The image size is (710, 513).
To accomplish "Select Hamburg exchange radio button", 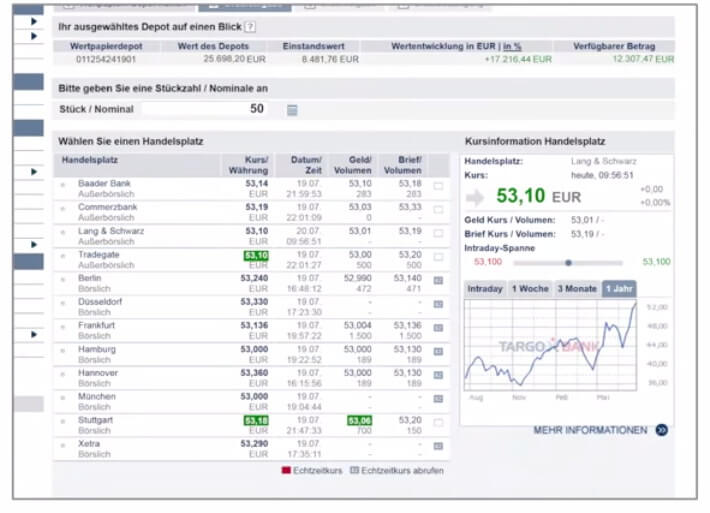I will [63, 350].
